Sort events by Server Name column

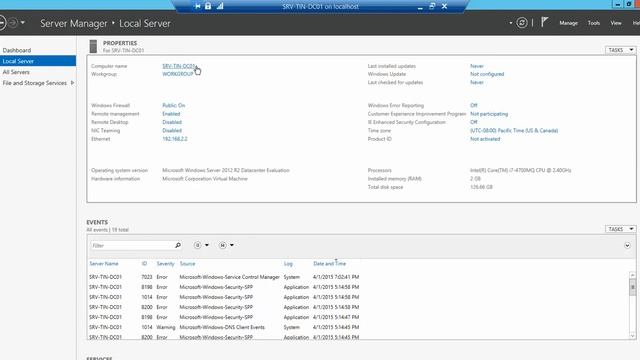coord(104,264)
